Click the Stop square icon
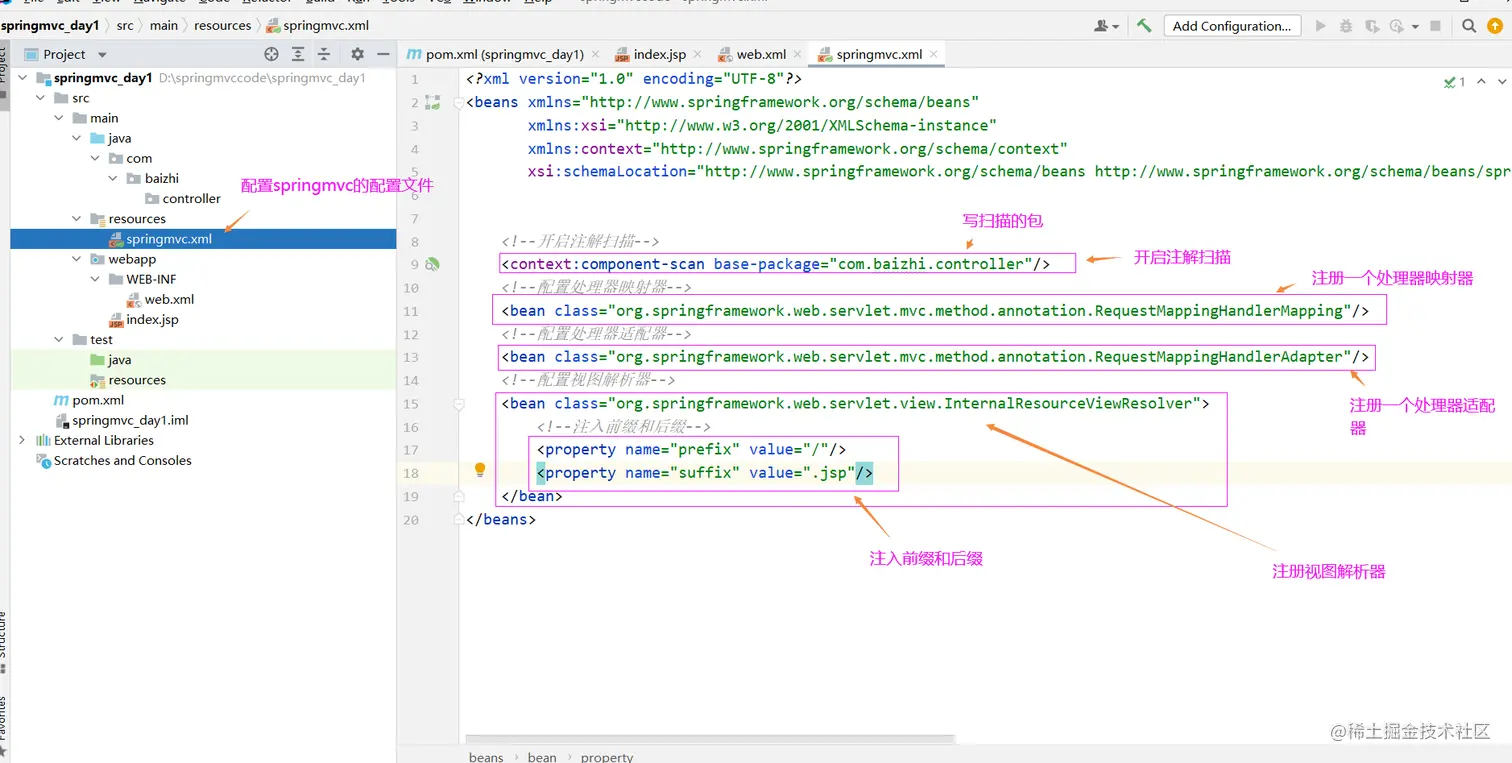Image resolution: width=1512 pixels, height=763 pixels. (x=1436, y=26)
